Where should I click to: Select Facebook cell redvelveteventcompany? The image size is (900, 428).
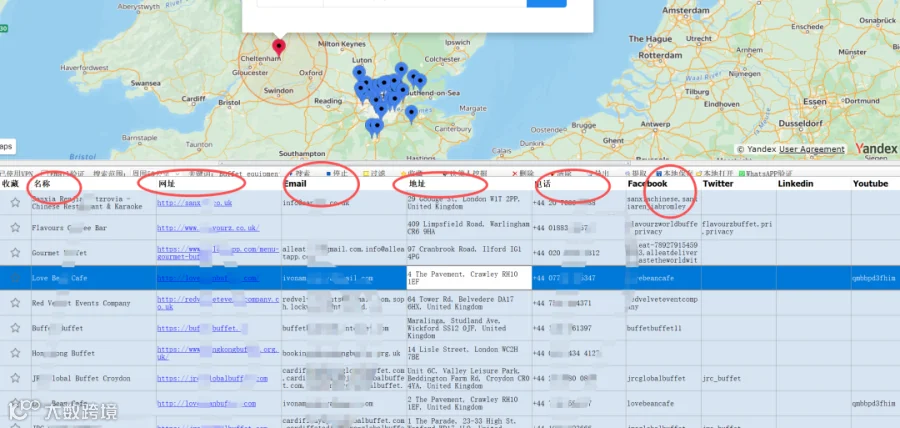pyautogui.click(x=663, y=303)
